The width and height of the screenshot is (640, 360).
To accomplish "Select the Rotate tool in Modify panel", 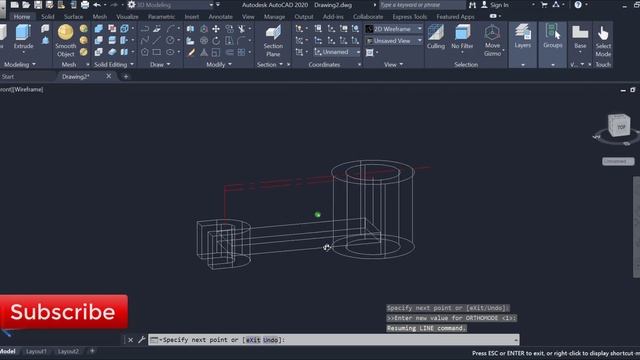I will 216,40.
